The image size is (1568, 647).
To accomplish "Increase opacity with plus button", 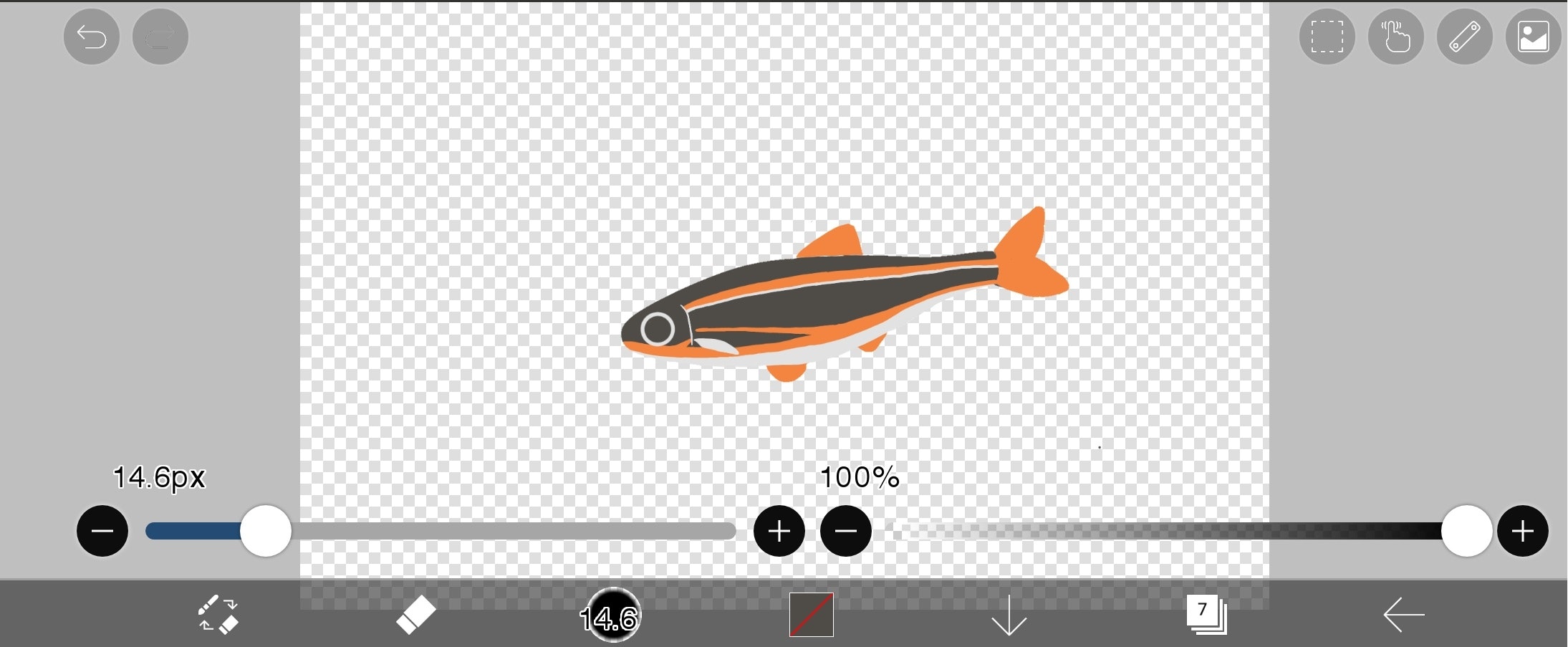I will point(1523,531).
